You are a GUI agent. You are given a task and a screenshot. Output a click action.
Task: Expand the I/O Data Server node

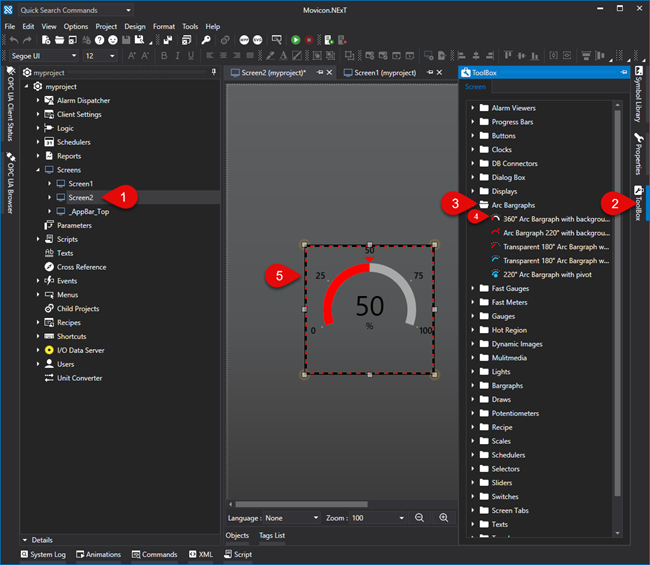(x=39, y=350)
